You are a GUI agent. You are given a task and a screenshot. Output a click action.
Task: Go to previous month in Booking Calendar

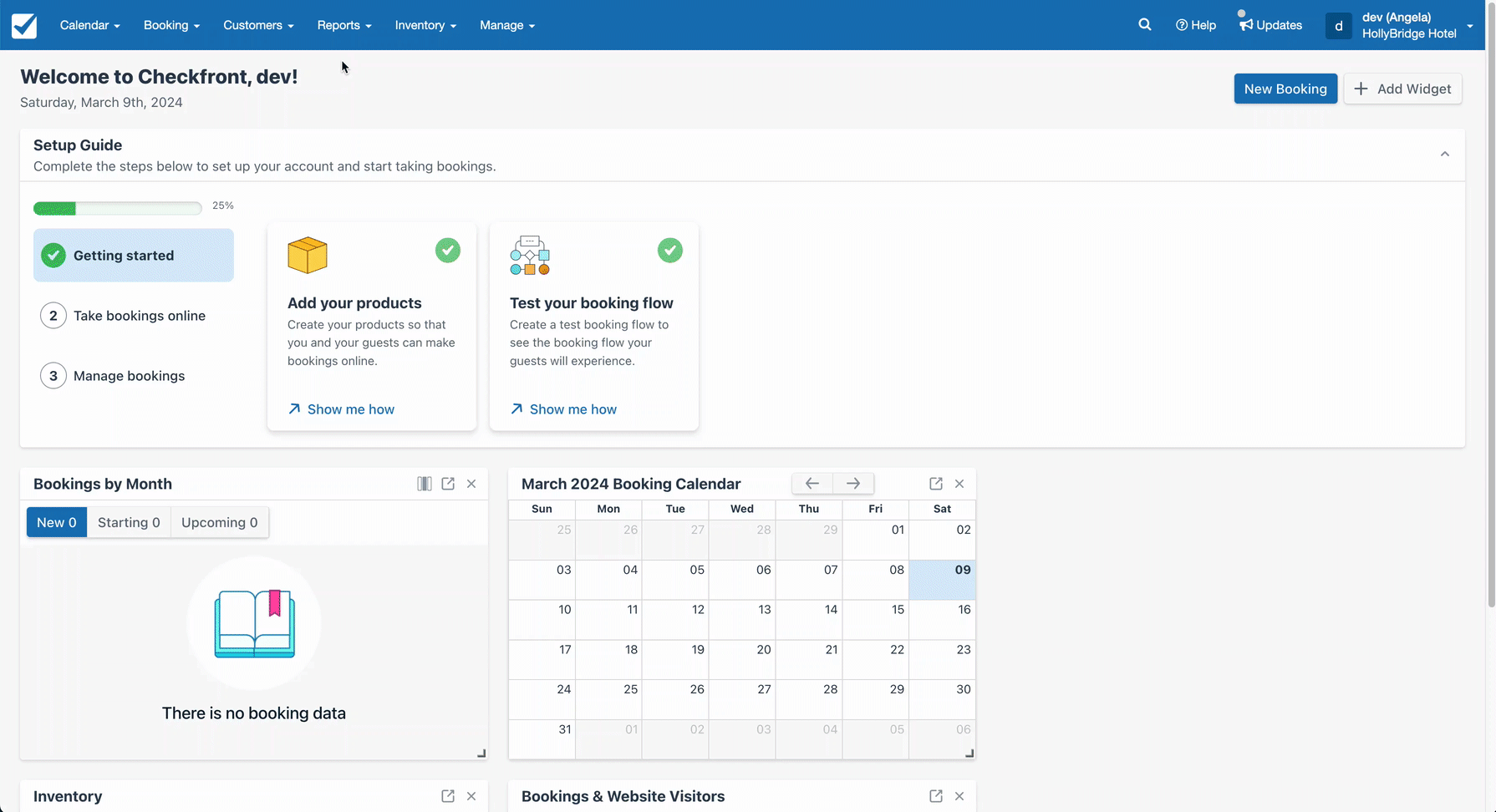coord(812,484)
